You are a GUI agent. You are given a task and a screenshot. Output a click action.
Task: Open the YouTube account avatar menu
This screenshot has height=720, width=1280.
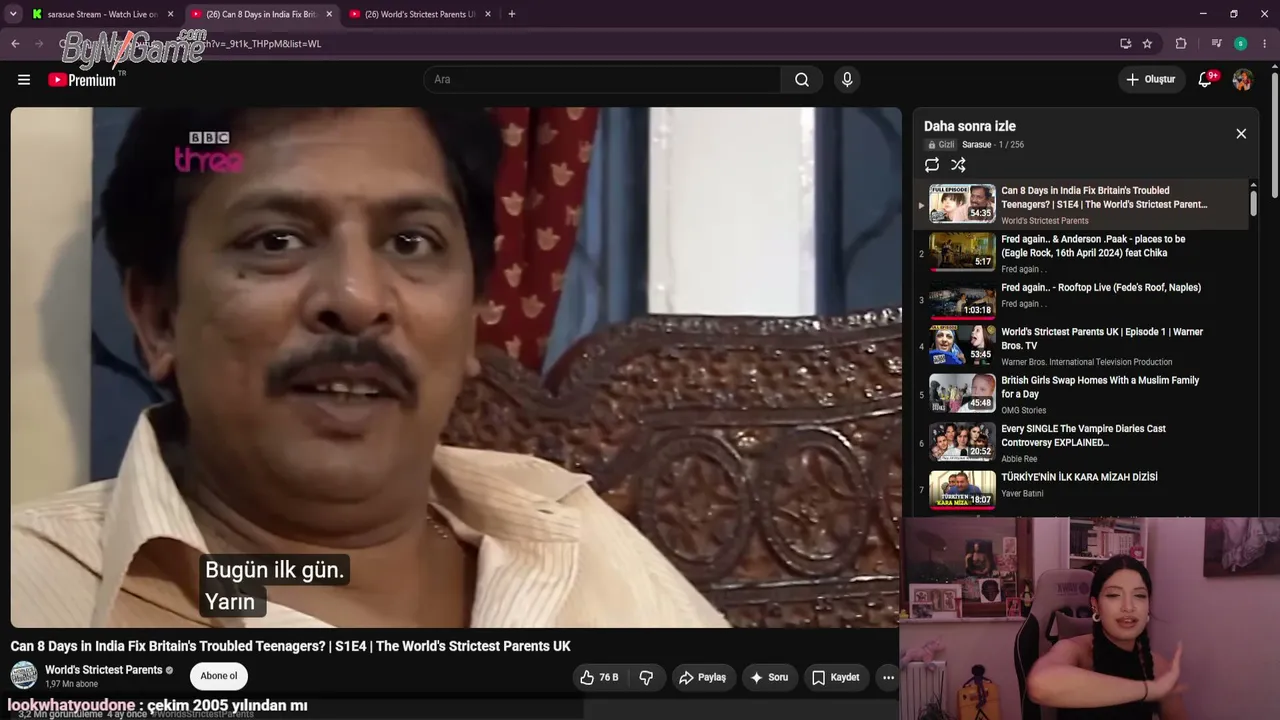[x=1242, y=80]
